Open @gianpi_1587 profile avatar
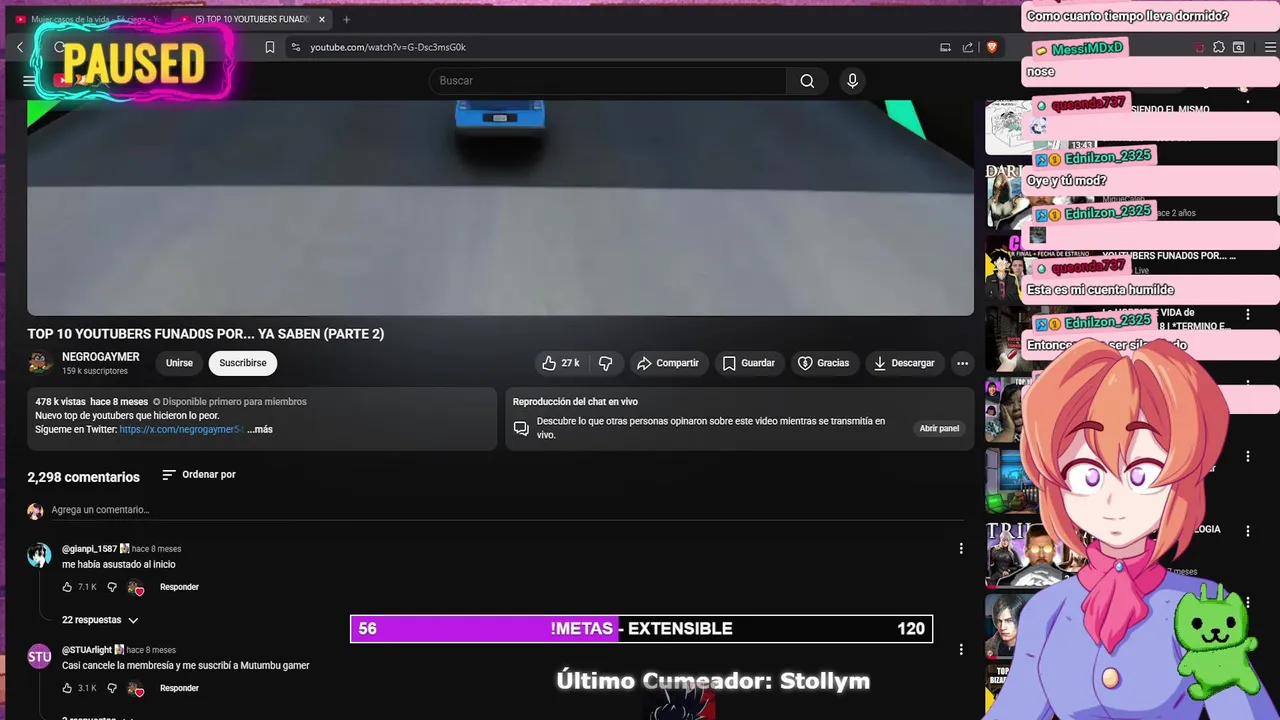 (x=39, y=556)
